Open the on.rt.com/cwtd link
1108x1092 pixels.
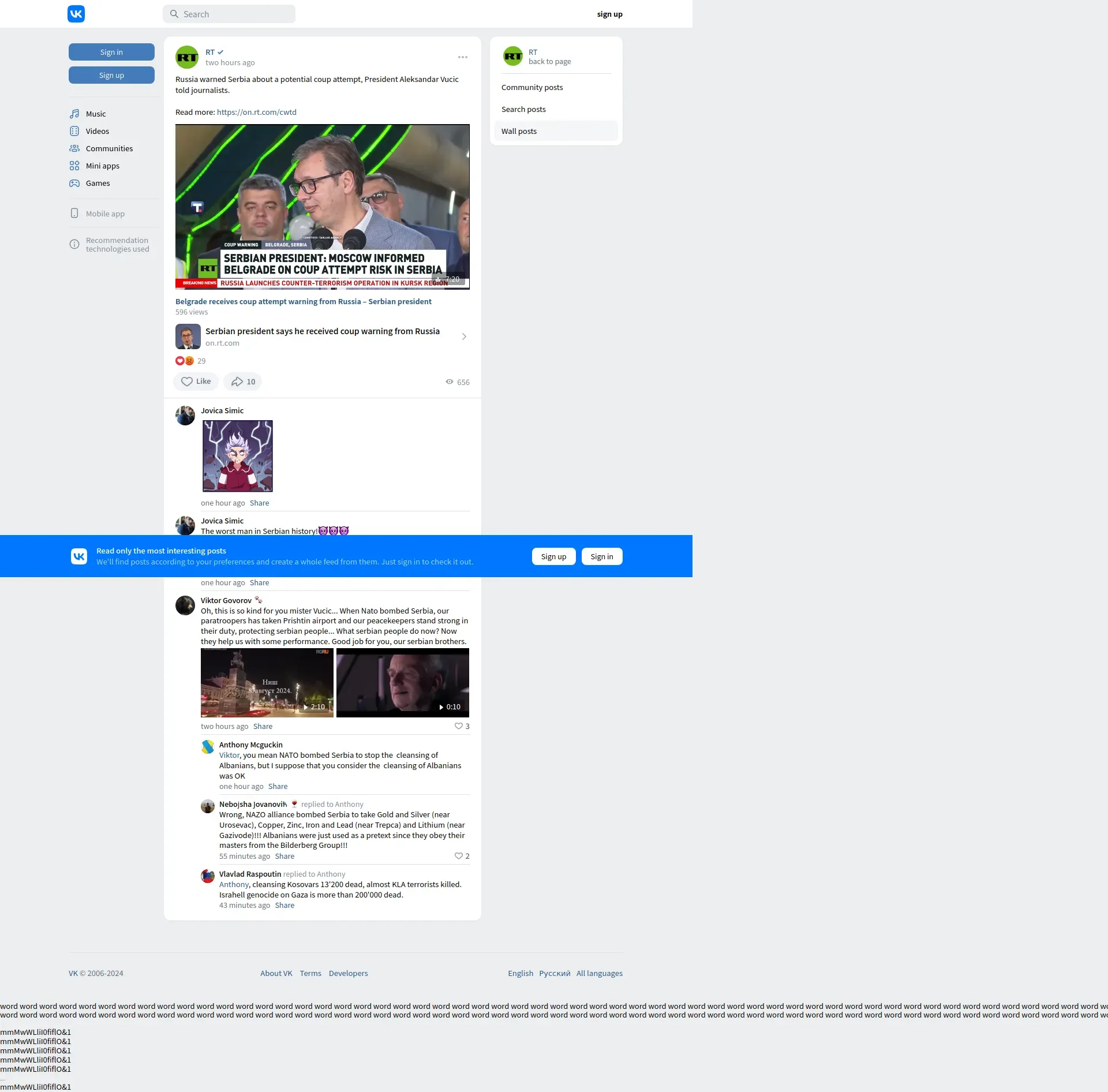point(257,112)
